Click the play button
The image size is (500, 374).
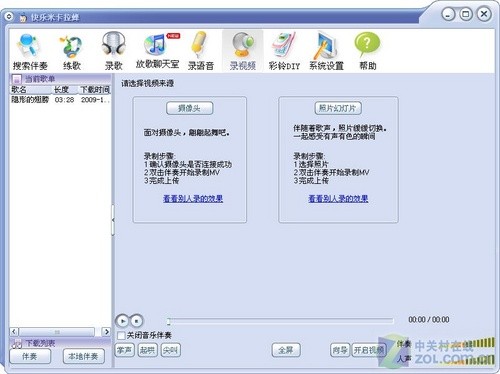[122, 321]
